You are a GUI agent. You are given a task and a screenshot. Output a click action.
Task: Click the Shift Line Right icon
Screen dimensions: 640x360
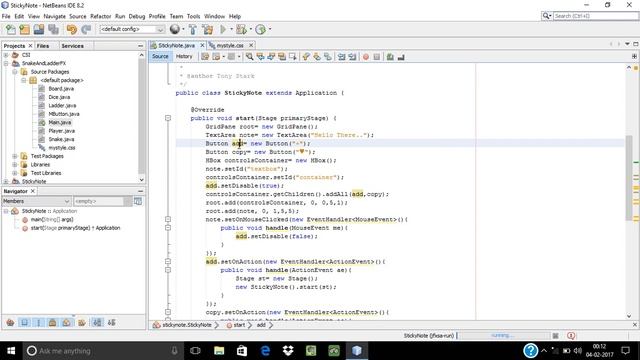point(352,57)
